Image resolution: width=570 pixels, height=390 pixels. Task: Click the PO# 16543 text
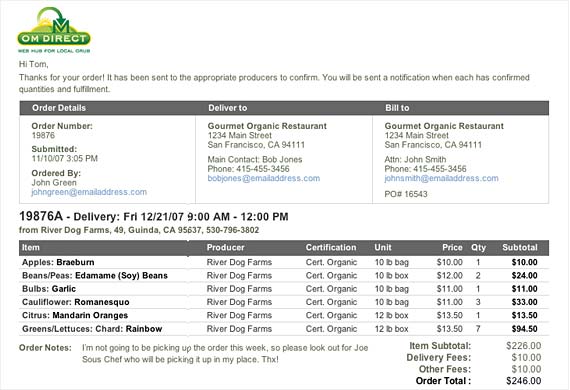tap(406, 194)
